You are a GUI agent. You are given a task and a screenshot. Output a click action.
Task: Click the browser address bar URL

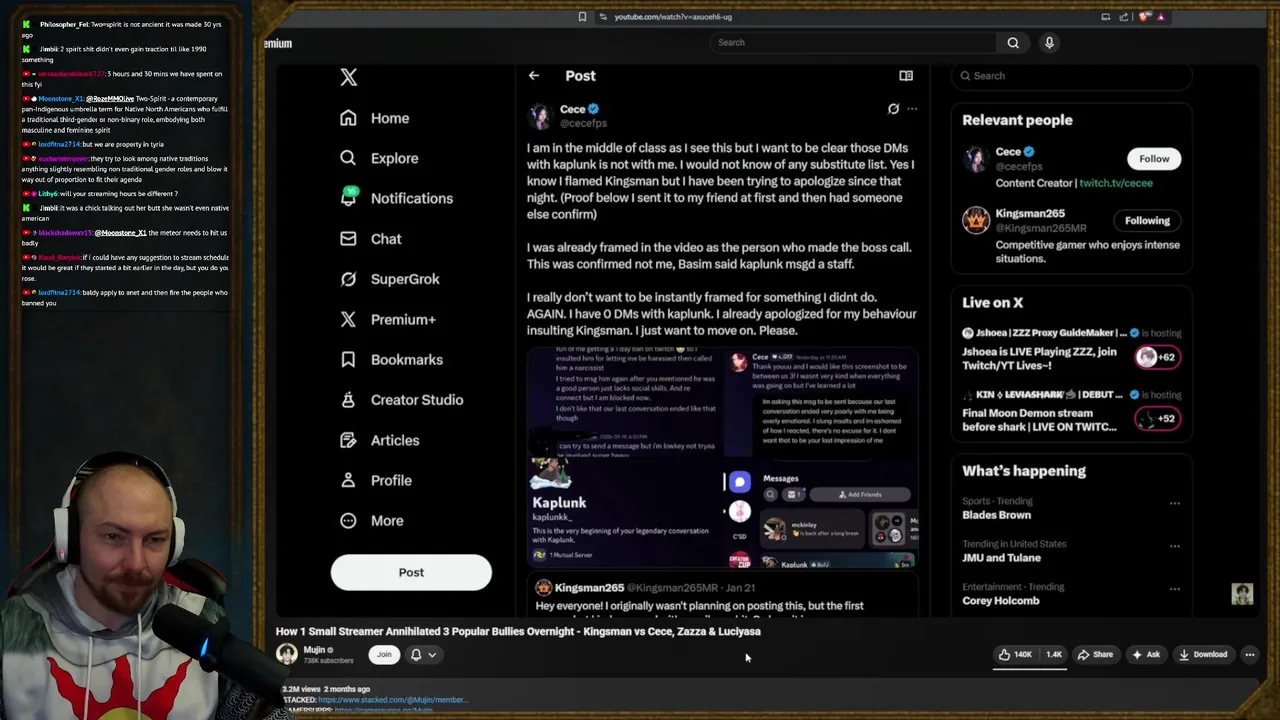pos(673,17)
